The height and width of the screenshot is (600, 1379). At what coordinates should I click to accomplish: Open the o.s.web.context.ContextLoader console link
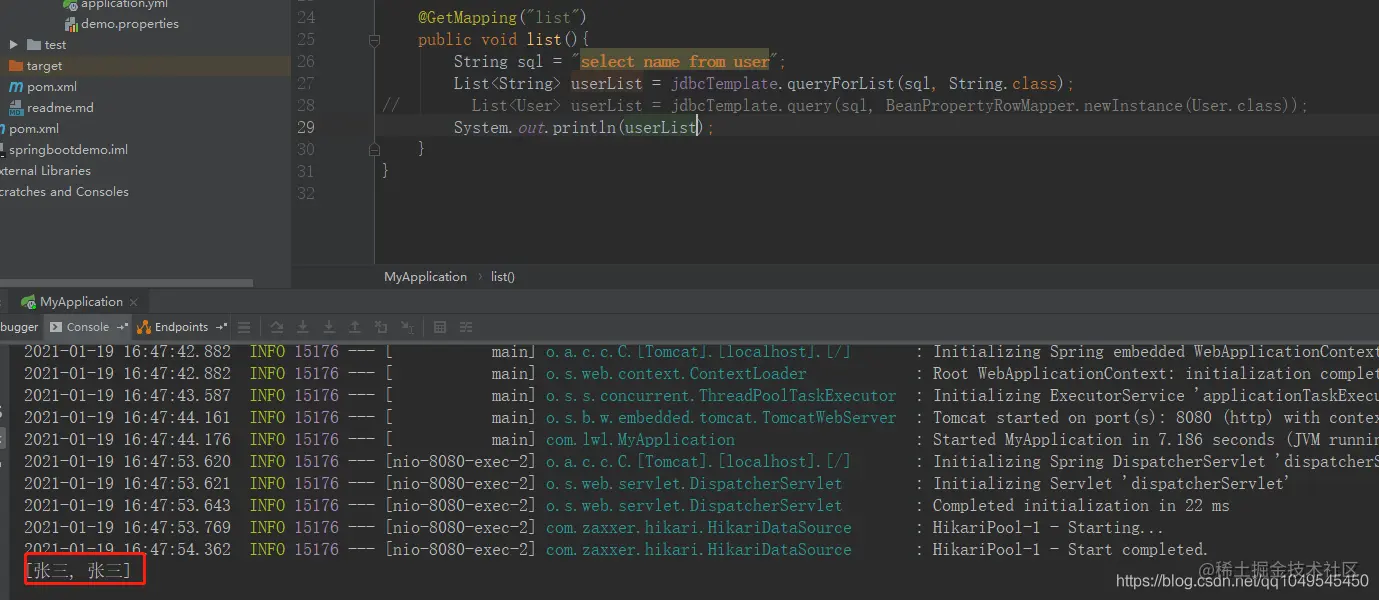676,374
